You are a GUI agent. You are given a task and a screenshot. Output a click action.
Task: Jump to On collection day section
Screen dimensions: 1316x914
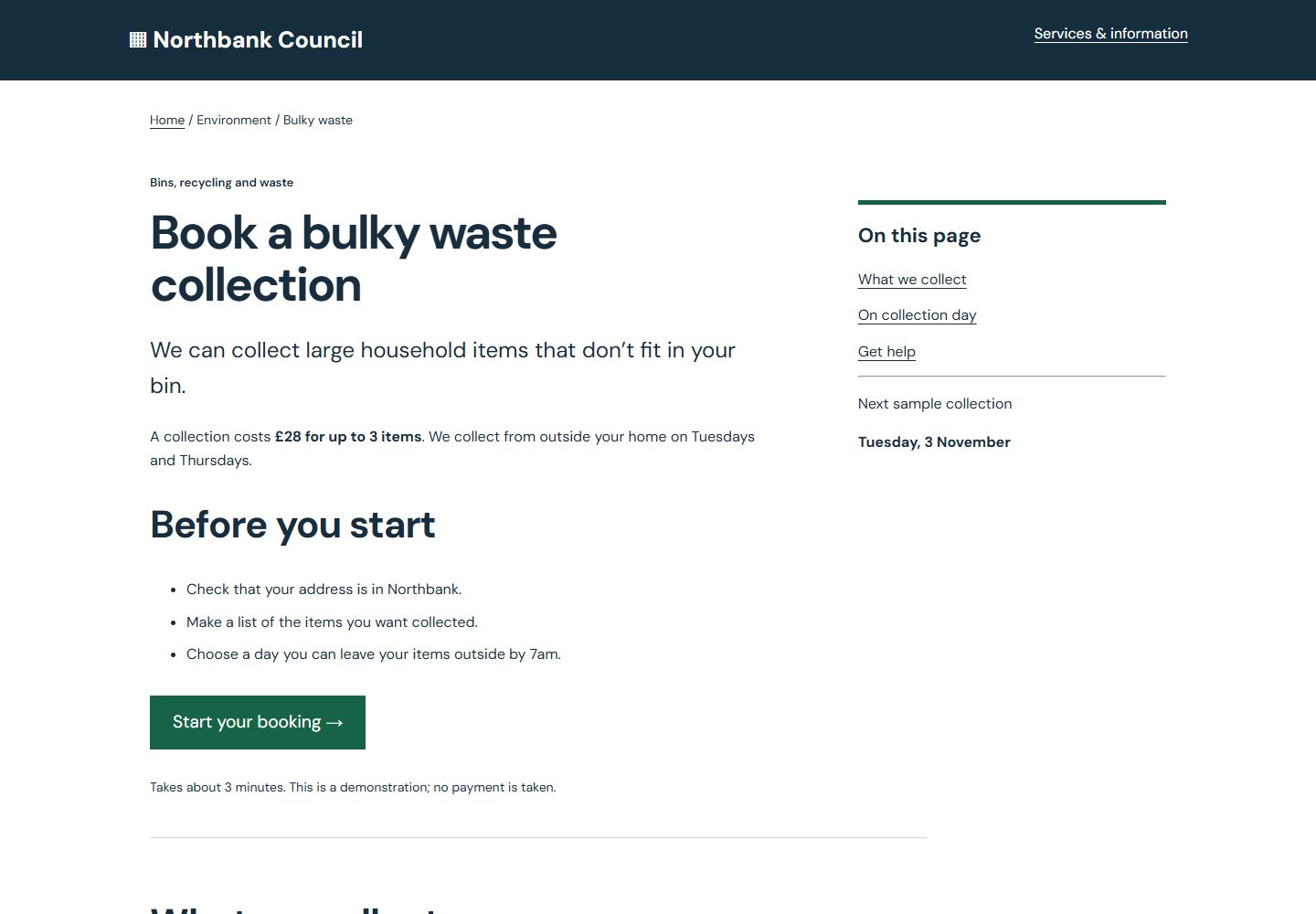coord(917,315)
